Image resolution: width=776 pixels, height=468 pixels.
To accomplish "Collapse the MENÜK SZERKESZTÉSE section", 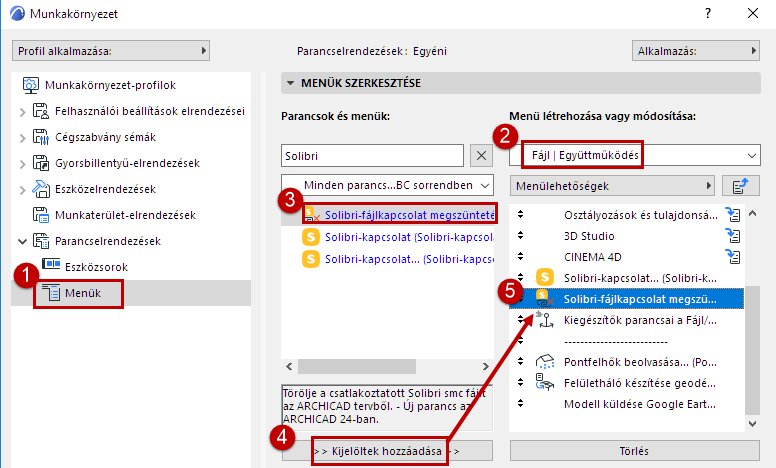I will point(291,84).
